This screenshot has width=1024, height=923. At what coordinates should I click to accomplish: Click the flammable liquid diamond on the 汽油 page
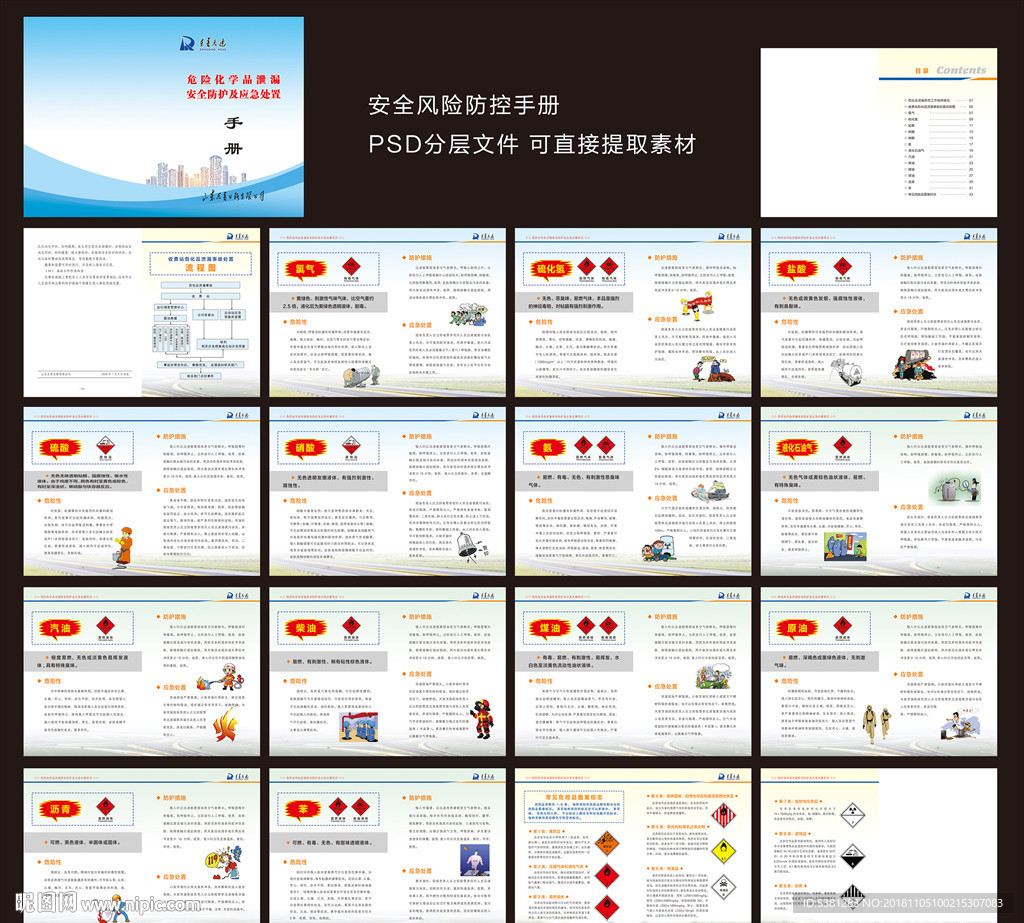click(104, 625)
